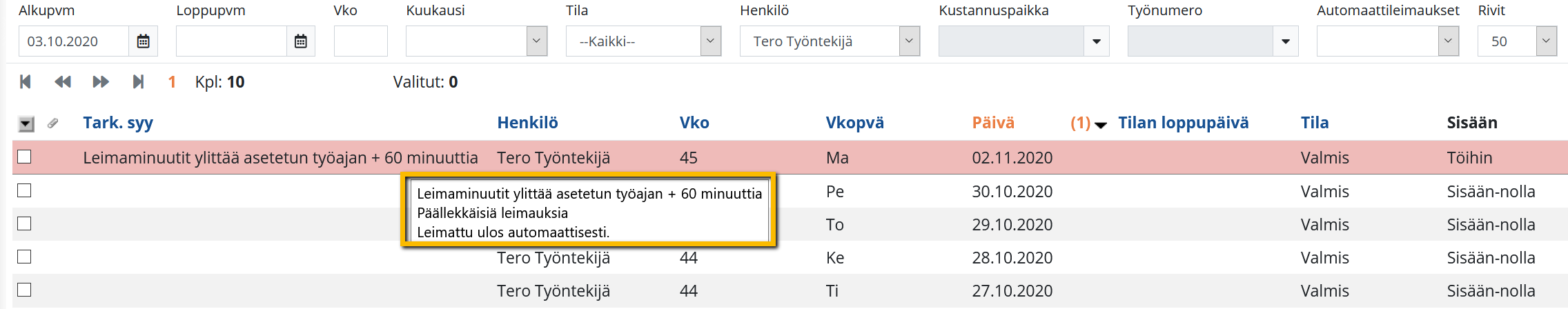Image resolution: width=1568 pixels, height=309 pixels.
Task: Expand the Rivit rows-per-page dropdown
Action: click(x=1546, y=41)
